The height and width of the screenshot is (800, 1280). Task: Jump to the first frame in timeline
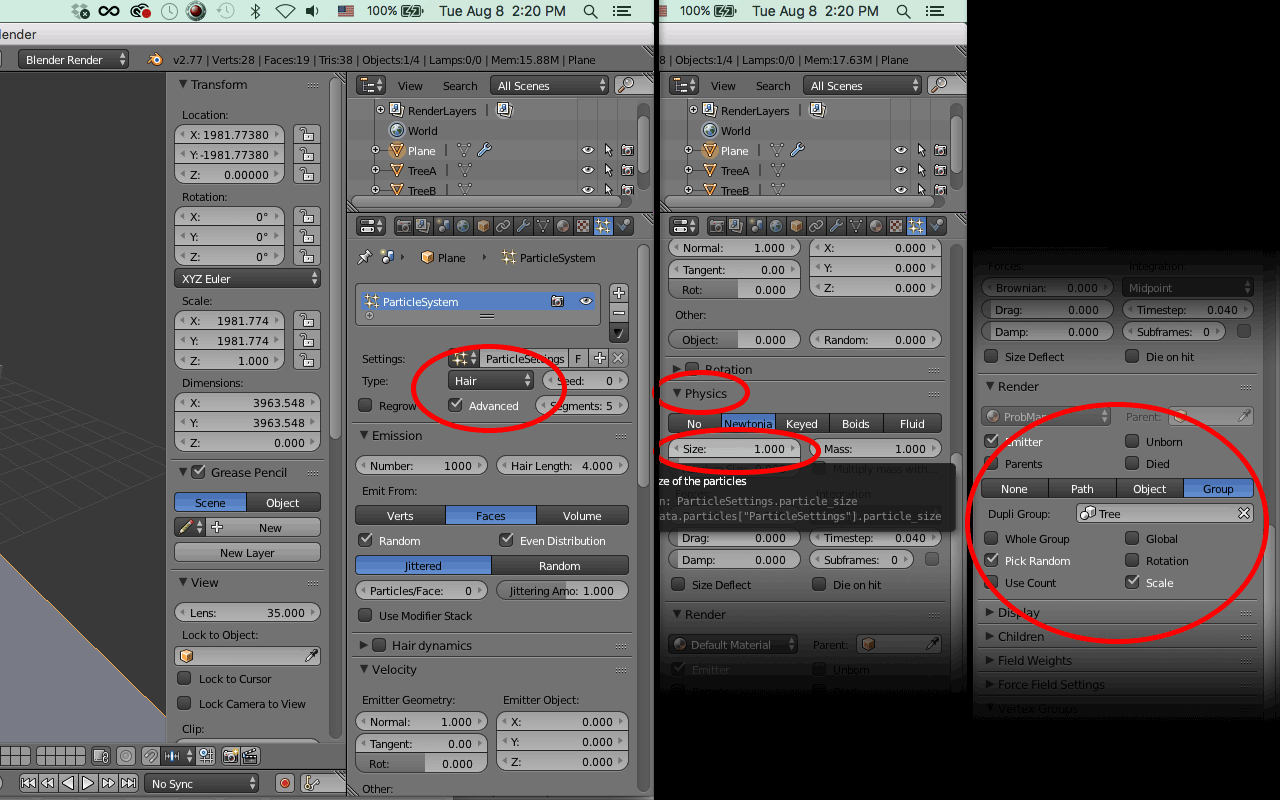28,783
